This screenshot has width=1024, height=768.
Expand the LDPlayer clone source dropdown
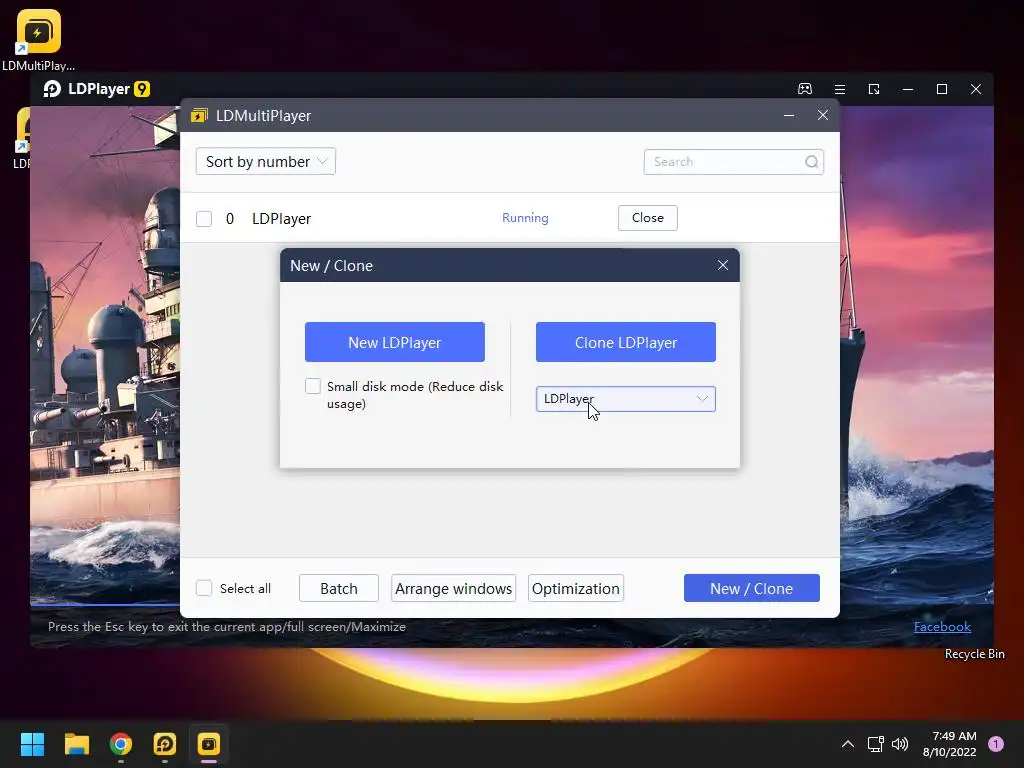click(x=626, y=399)
